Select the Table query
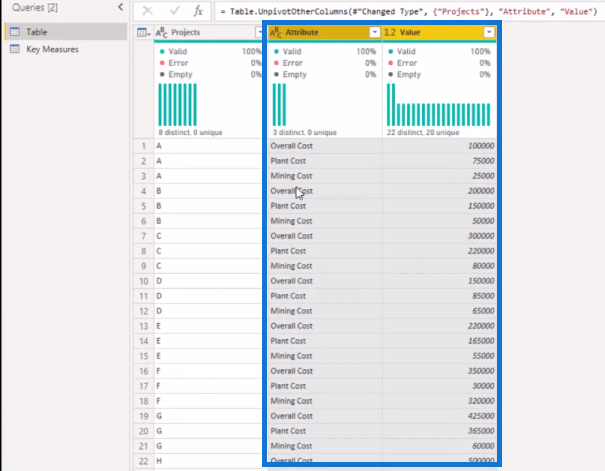Viewport: 605px width, 471px height. pos(66,32)
